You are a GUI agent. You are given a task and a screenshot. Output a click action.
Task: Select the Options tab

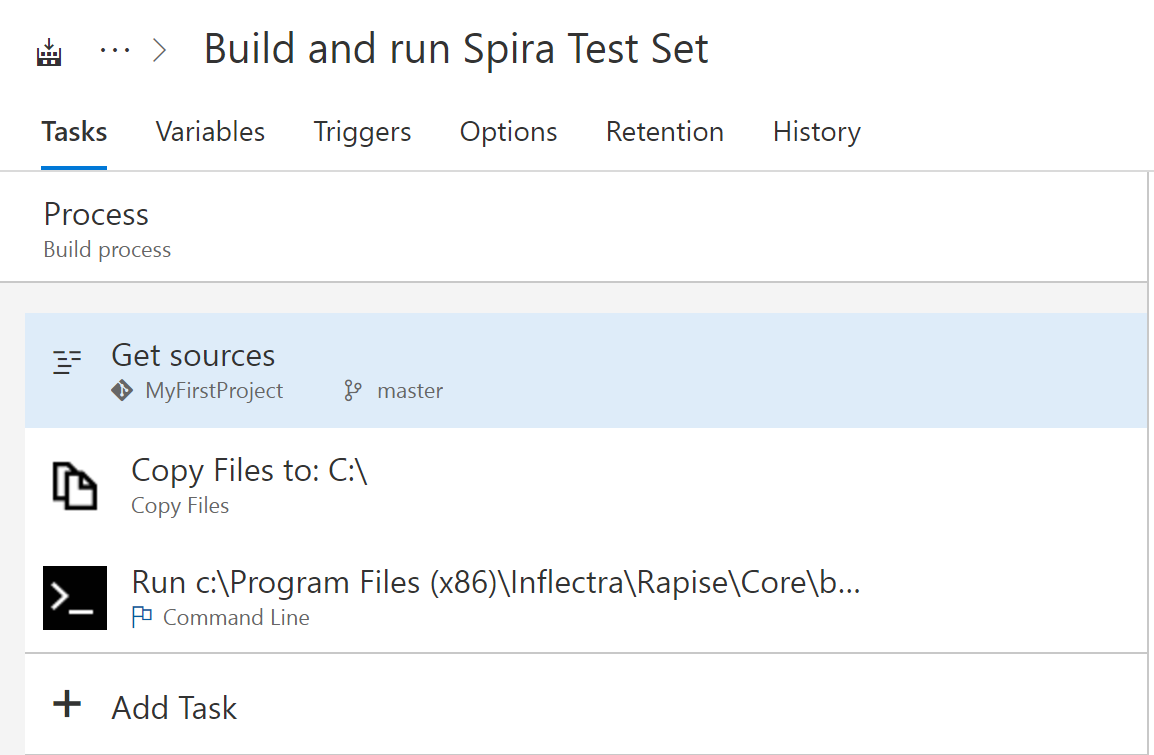click(508, 132)
